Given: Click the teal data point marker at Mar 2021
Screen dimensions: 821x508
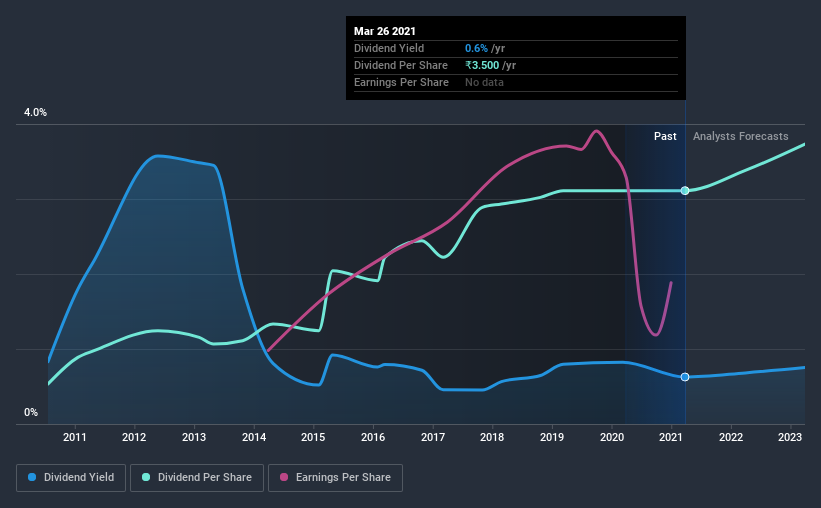Looking at the screenshot, I should click(x=685, y=191).
